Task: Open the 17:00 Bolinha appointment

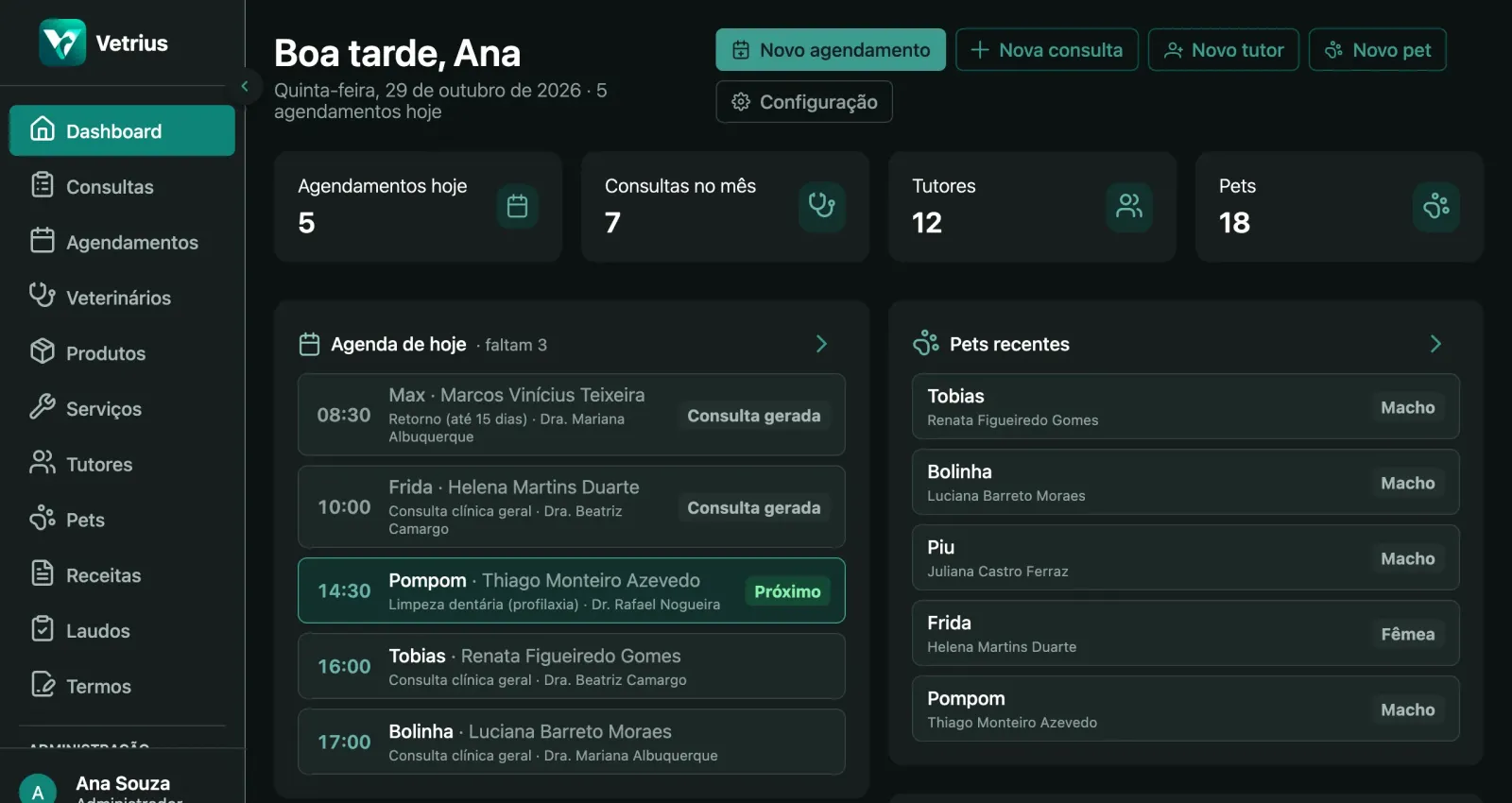Action: point(572,742)
